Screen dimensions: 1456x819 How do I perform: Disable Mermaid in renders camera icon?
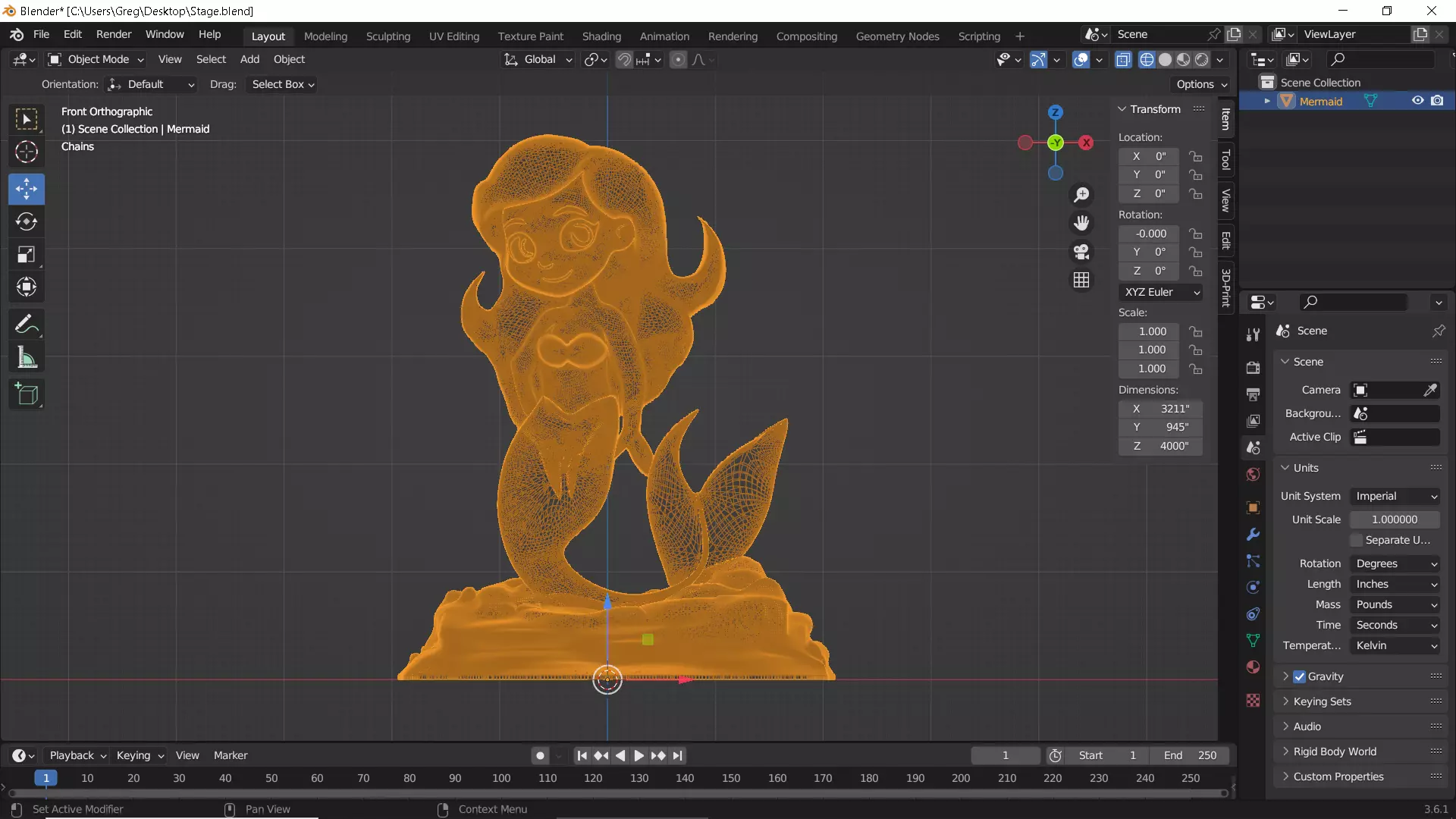click(1437, 101)
